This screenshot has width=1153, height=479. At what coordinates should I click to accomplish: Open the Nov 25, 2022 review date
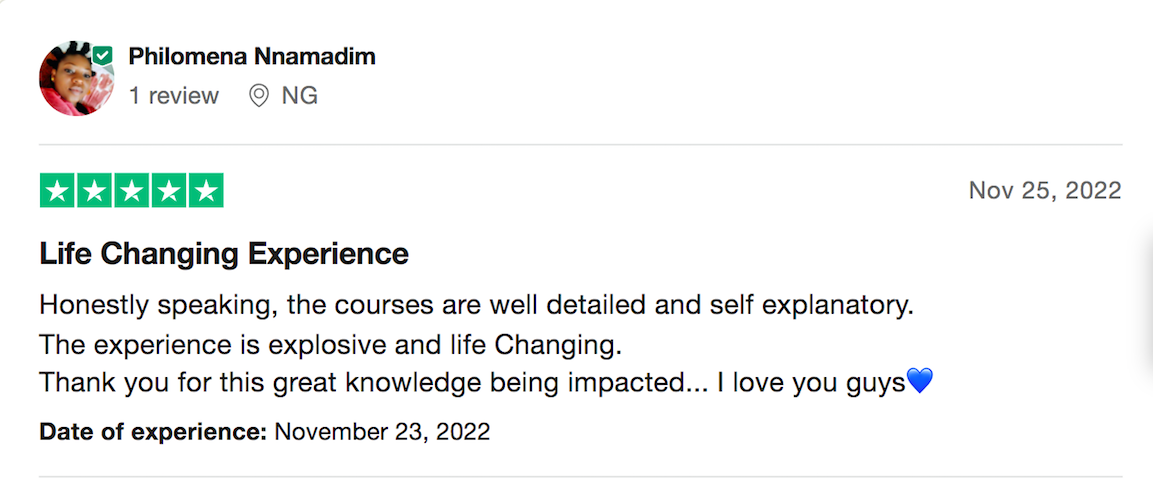click(1045, 191)
